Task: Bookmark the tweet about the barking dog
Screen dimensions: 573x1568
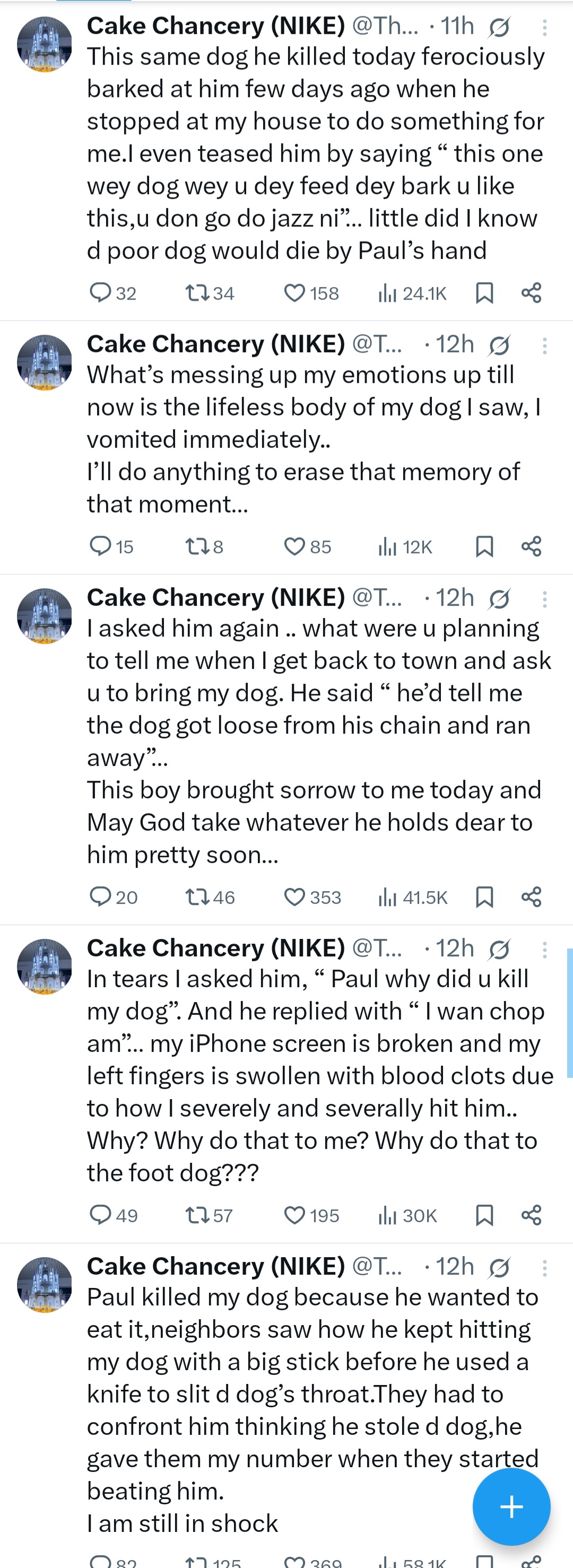Action: pyautogui.click(x=484, y=293)
